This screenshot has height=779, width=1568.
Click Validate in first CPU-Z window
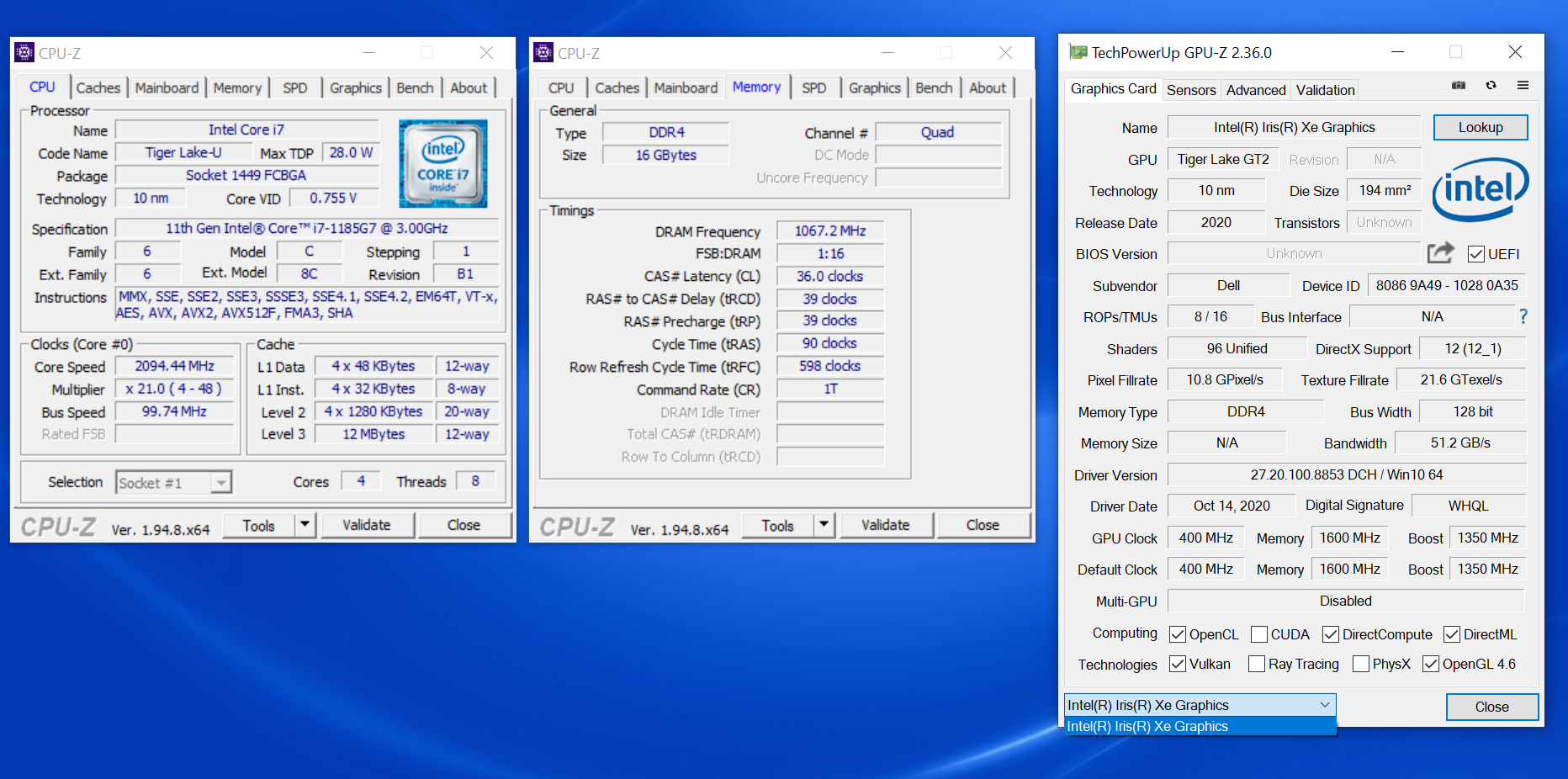coord(367,525)
